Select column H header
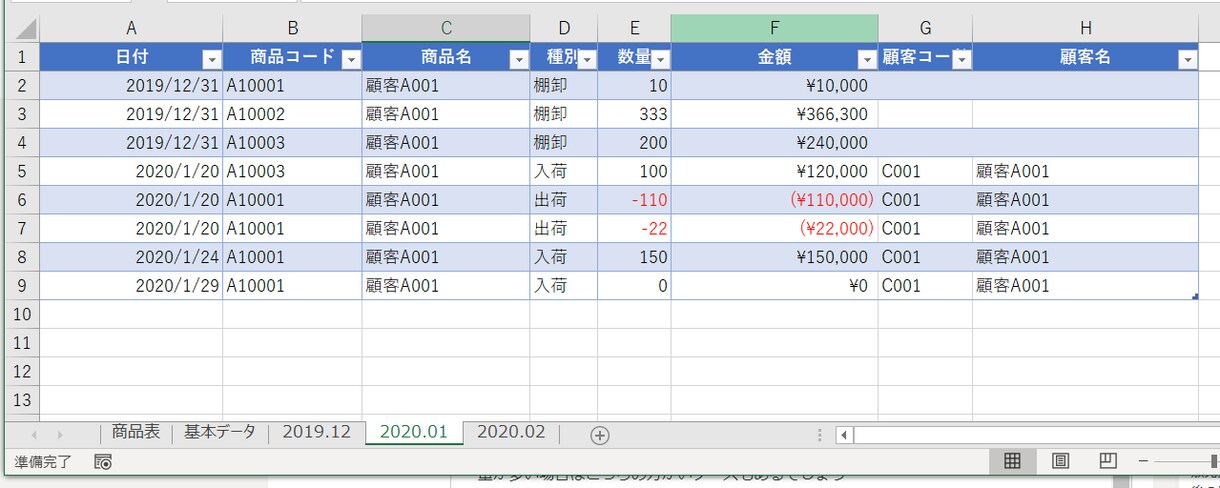Viewport: 1220px width, 488px height. [x=1085, y=28]
